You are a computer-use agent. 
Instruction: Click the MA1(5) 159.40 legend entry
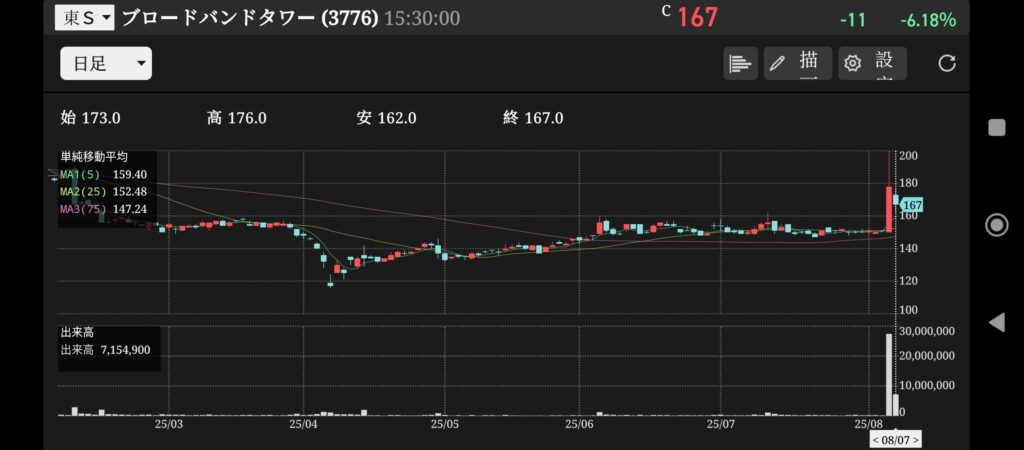click(x=103, y=174)
